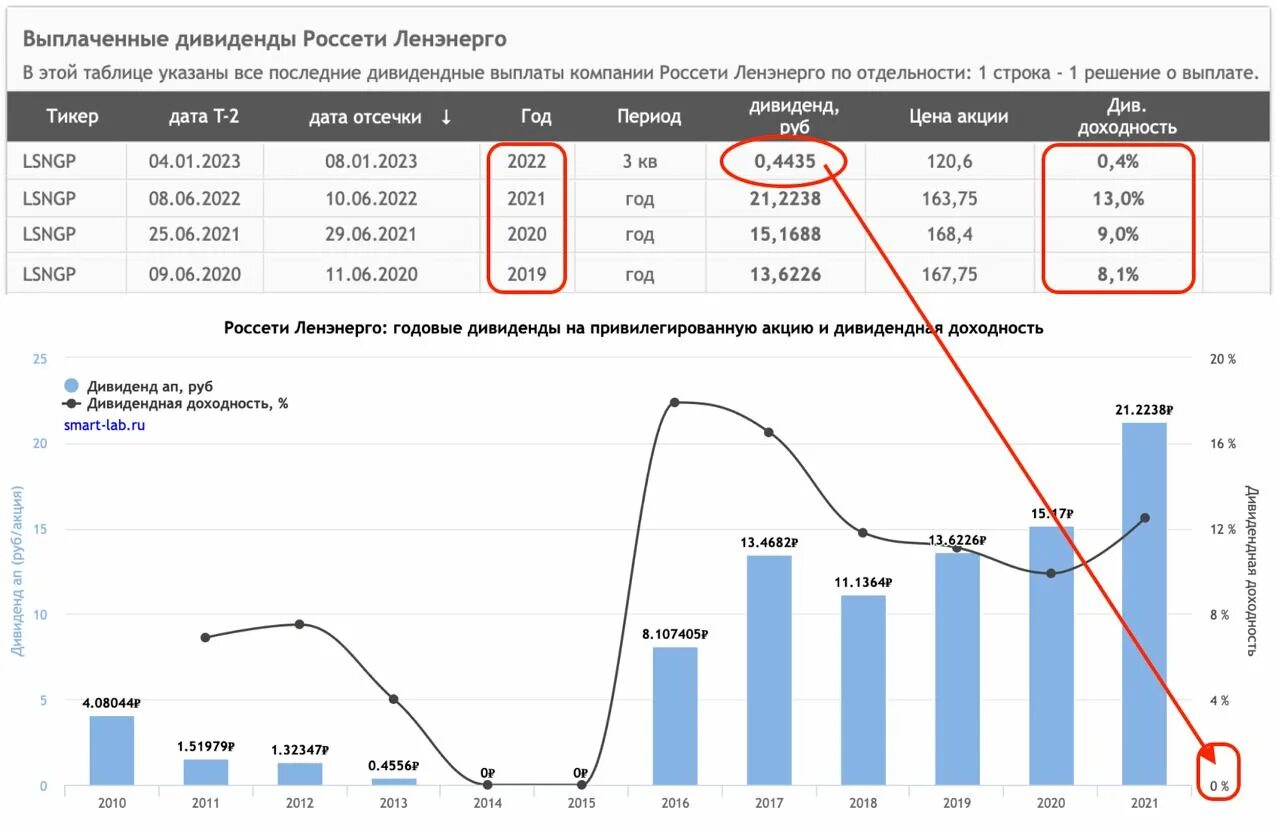The width and height of the screenshot is (1280, 826).
Task: Select LSNGP ticker in the 09.06.2020 row
Action: click(x=49, y=274)
